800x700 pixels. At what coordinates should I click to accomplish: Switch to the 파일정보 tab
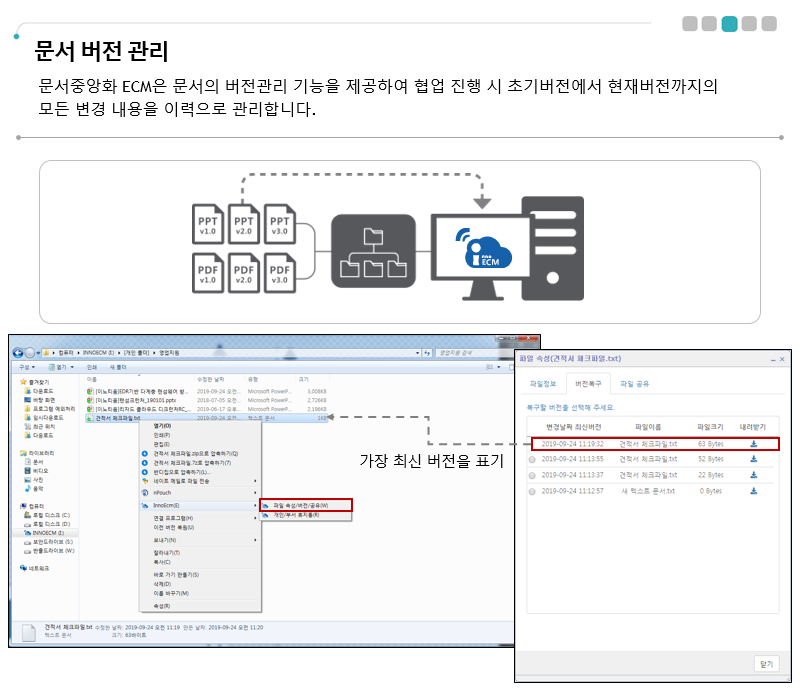[541, 383]
